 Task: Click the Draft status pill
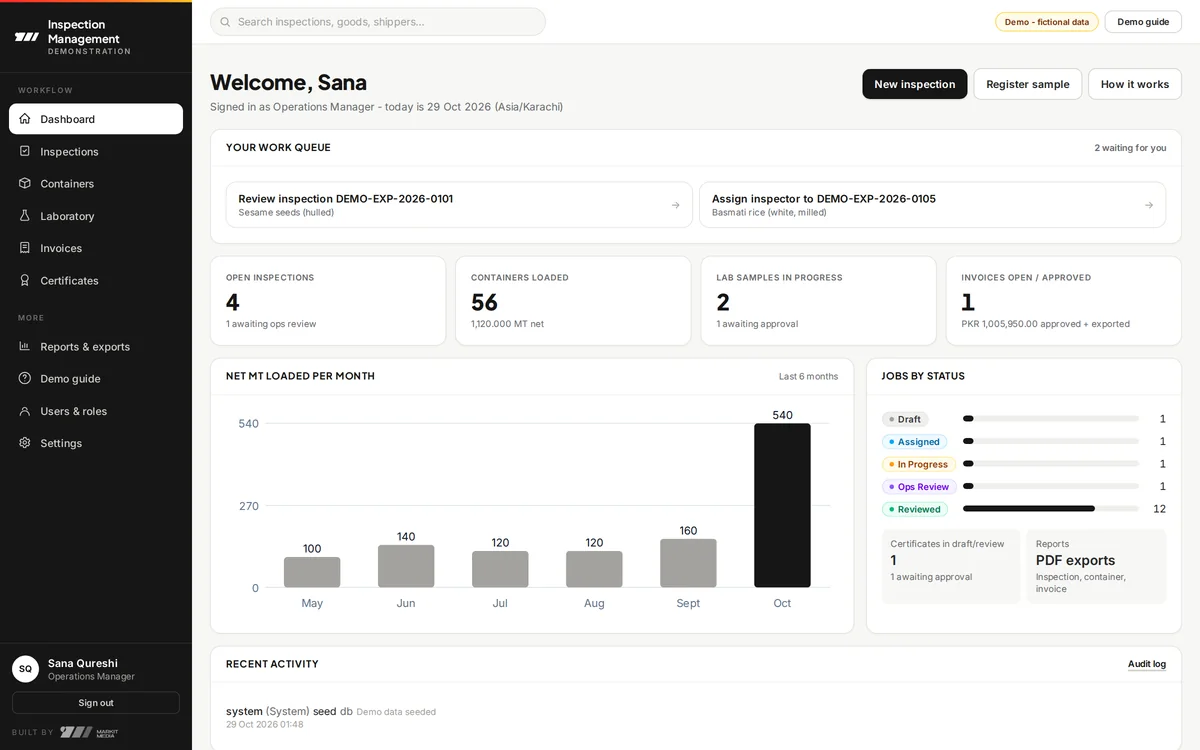pyautogui.click(x=905, y=419)
